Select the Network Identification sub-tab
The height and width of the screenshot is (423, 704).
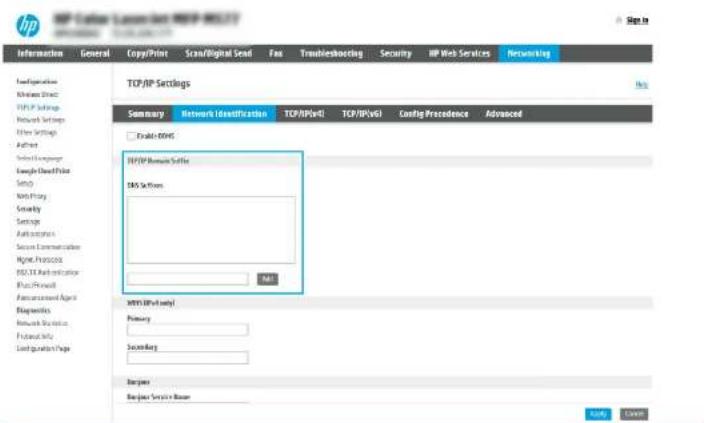tap(224, 114)
